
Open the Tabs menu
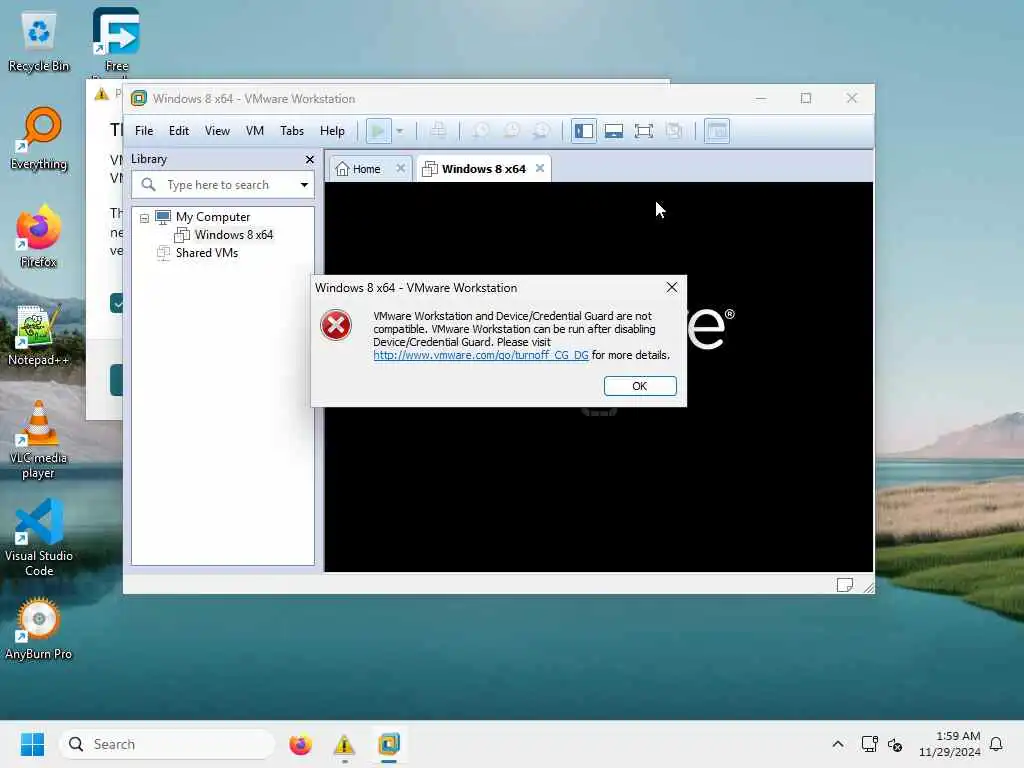tap(292, 131)
